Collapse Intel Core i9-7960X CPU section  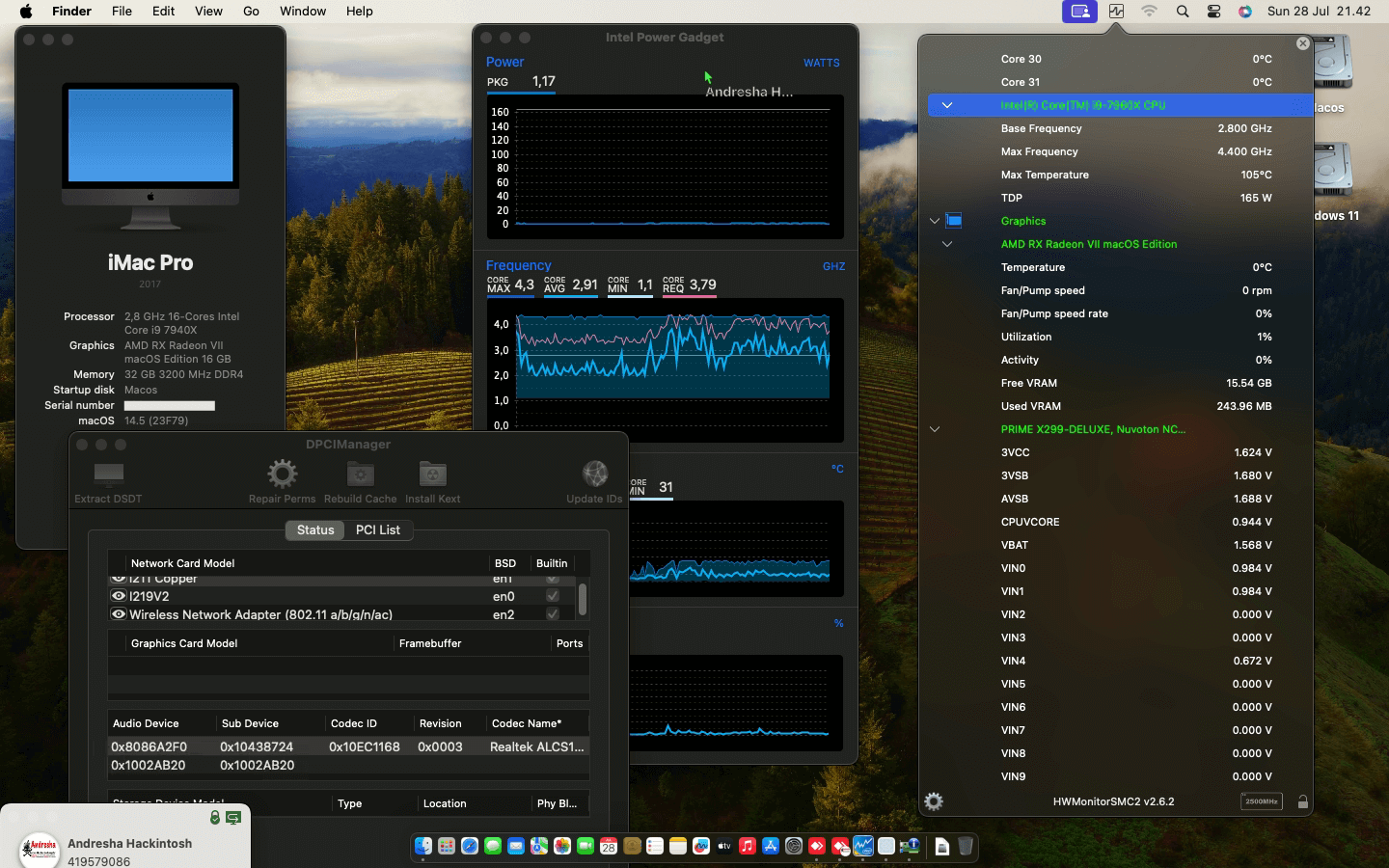coord(947,105)
